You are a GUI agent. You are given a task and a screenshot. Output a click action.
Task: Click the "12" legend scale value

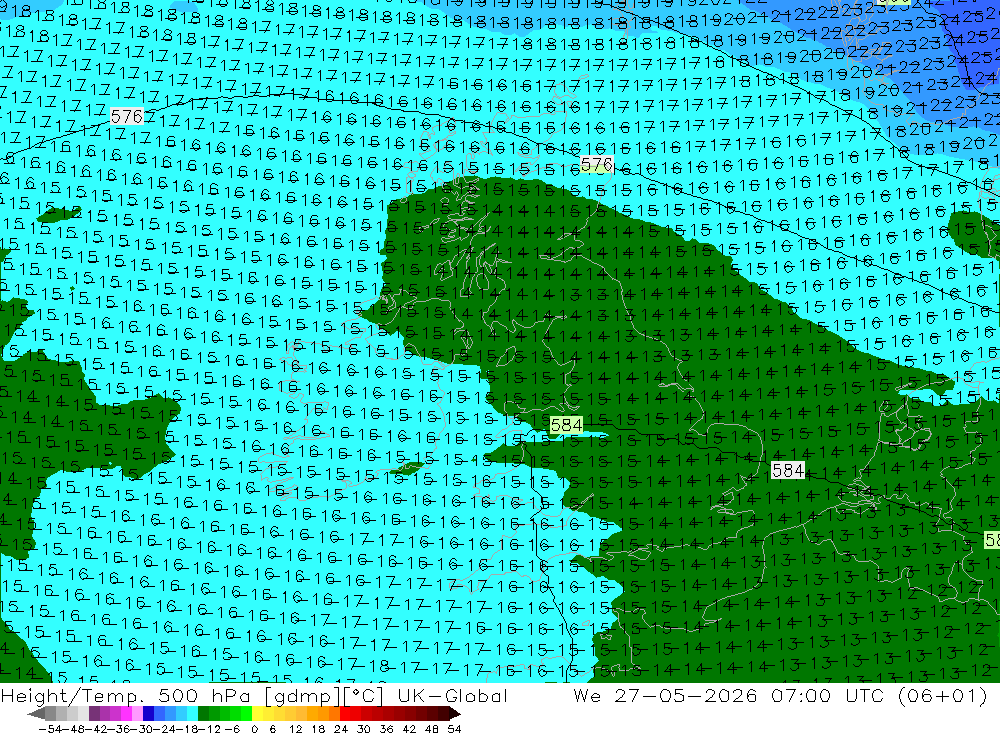coord(296,729)
